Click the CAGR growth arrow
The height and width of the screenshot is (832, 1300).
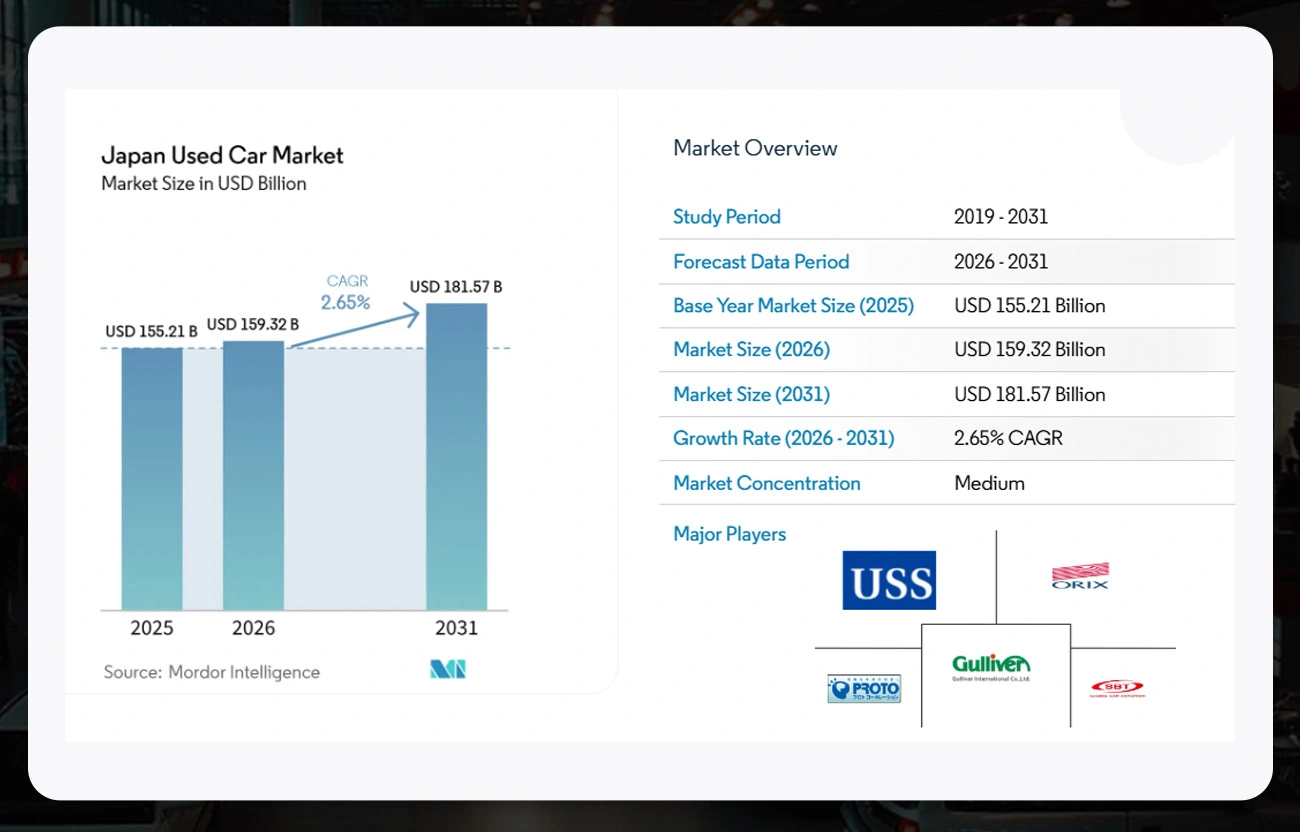click(x=353, y=330)
